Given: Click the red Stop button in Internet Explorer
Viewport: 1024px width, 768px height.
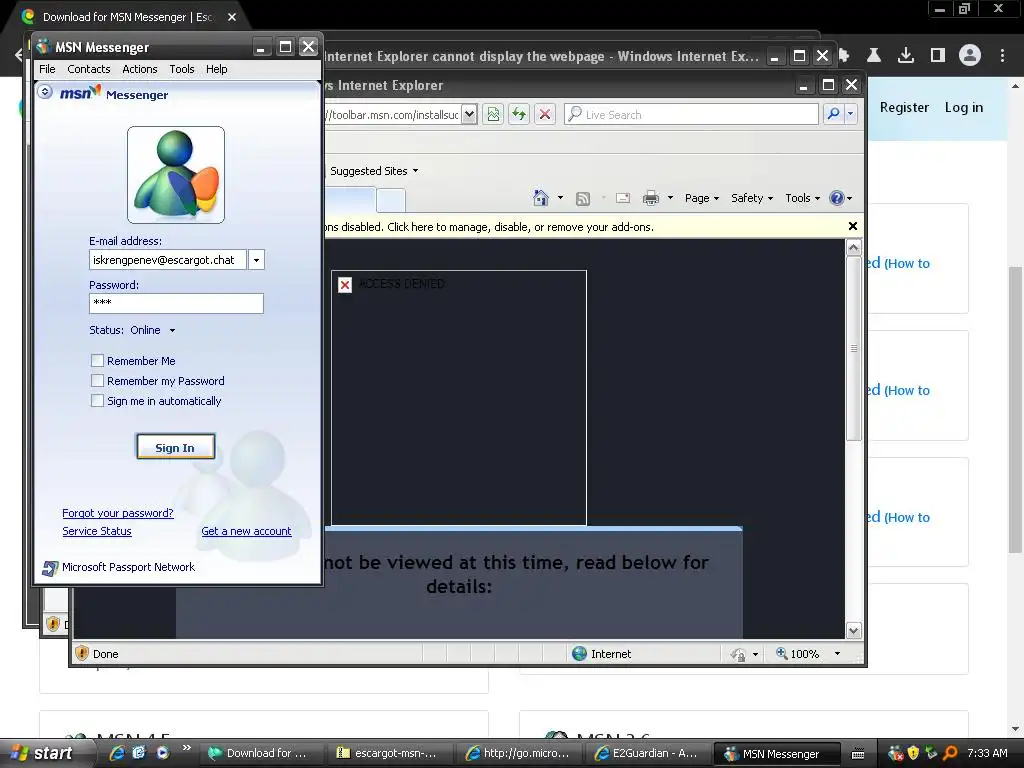Looking at the screenshot, I should 545,114.
